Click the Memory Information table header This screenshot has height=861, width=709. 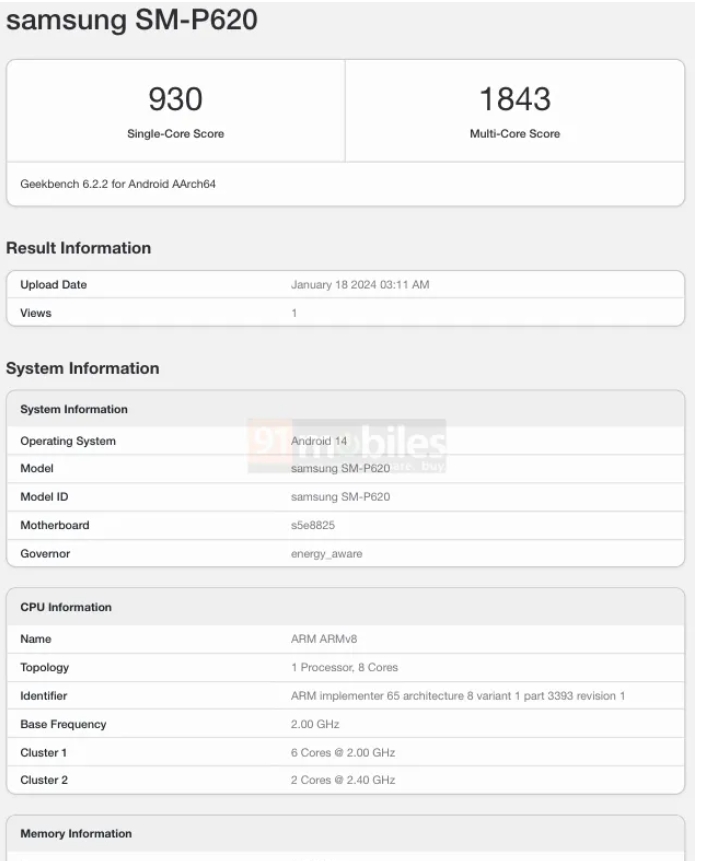pos(76,833)
